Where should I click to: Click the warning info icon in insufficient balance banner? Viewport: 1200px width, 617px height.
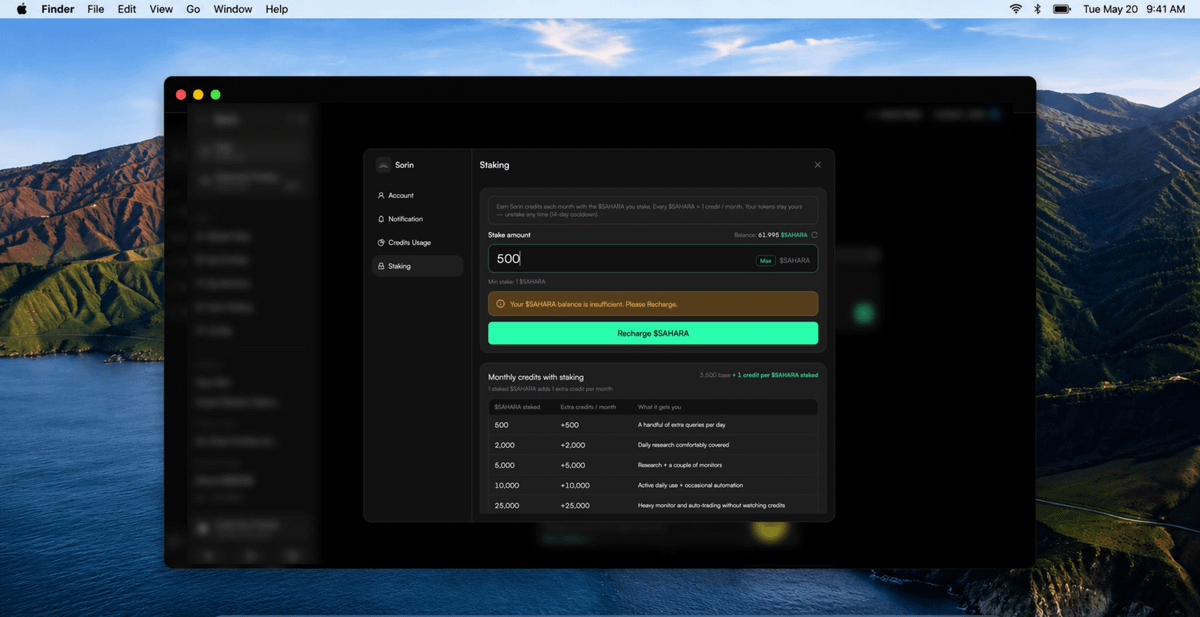[500, 304]
